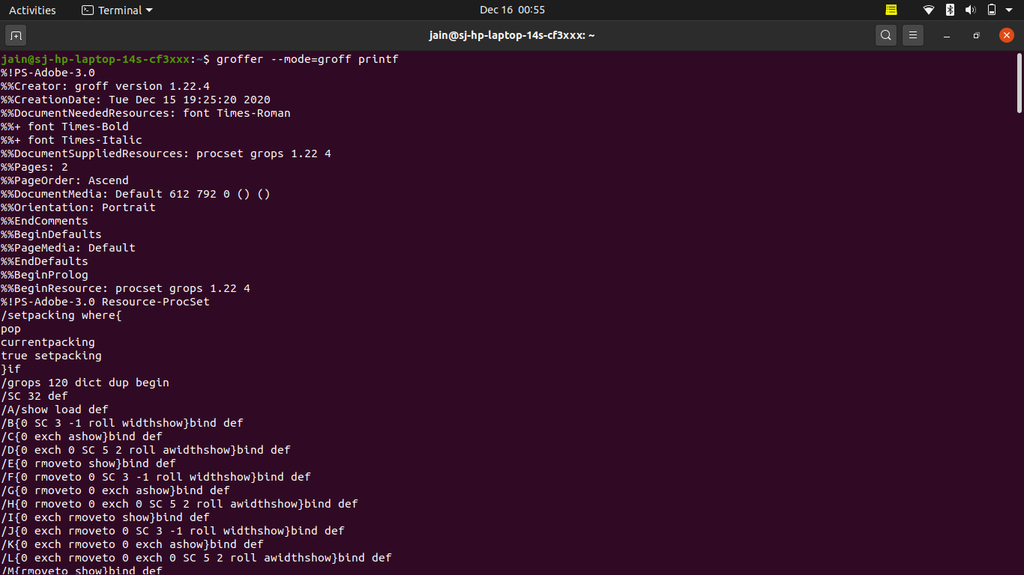
Task: Minimize the terminal window
Action: [946, 35]
